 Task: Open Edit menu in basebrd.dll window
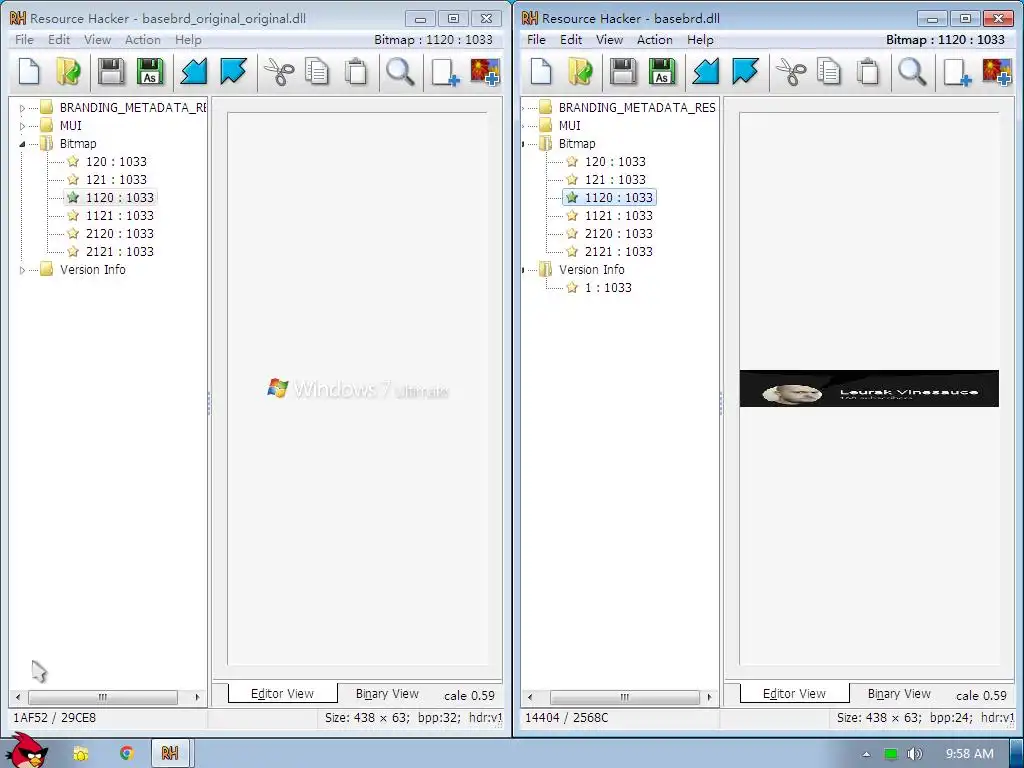pos(571,40)
